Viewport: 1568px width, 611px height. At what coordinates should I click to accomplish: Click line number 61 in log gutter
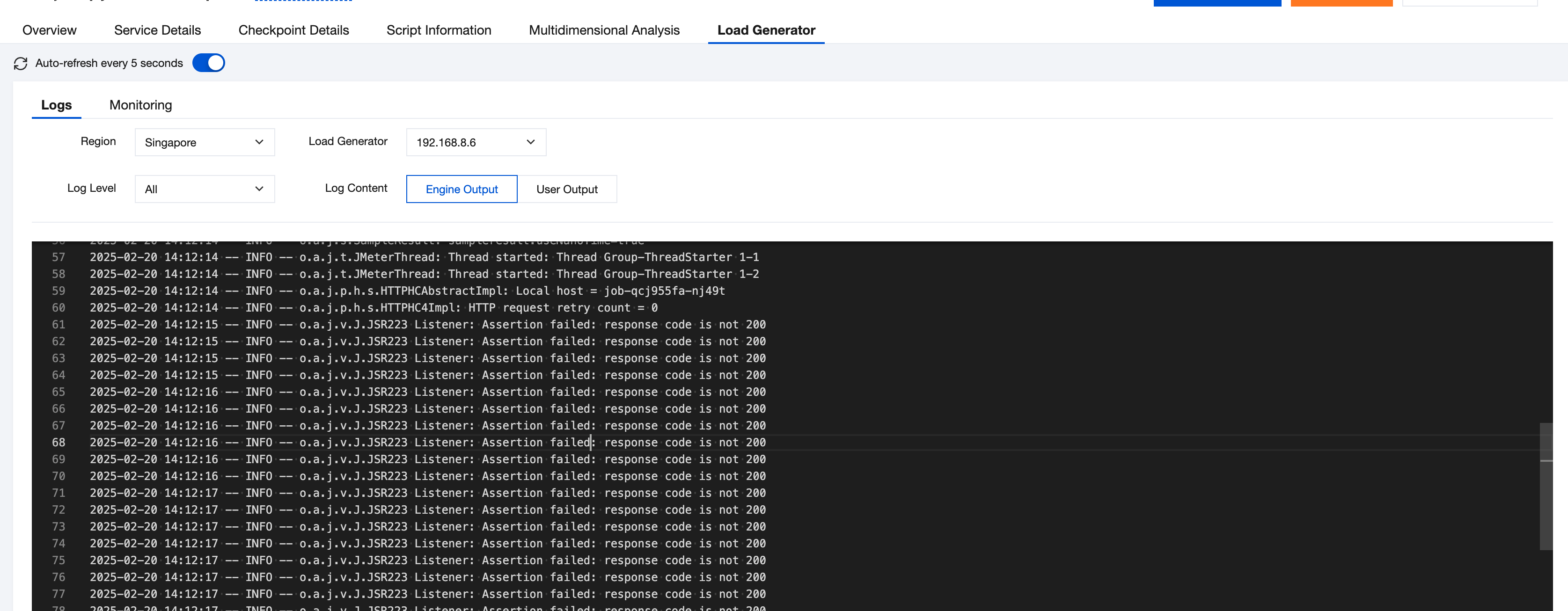tap(59, 325)
